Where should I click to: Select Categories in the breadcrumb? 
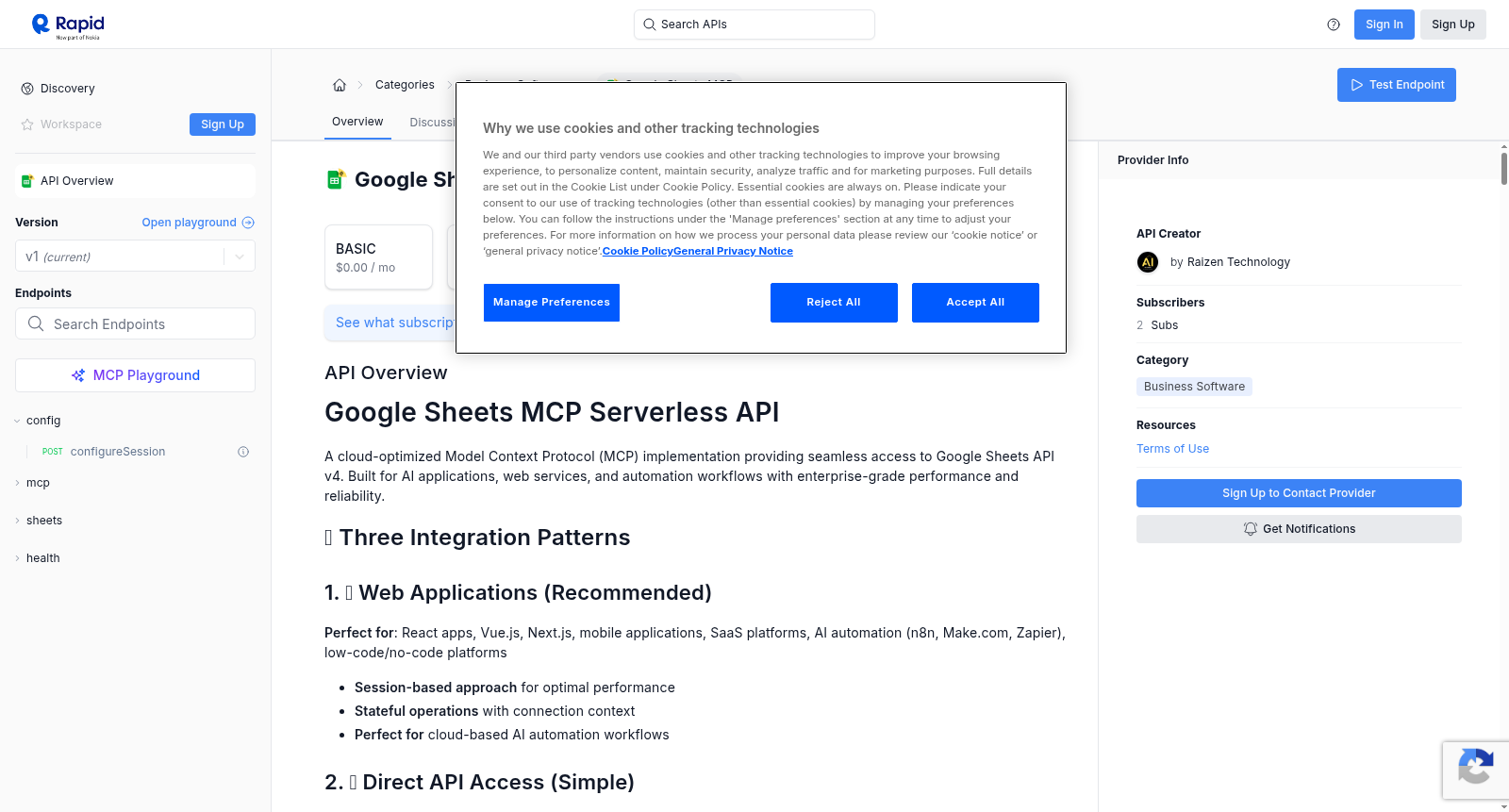tap(405, 85)
